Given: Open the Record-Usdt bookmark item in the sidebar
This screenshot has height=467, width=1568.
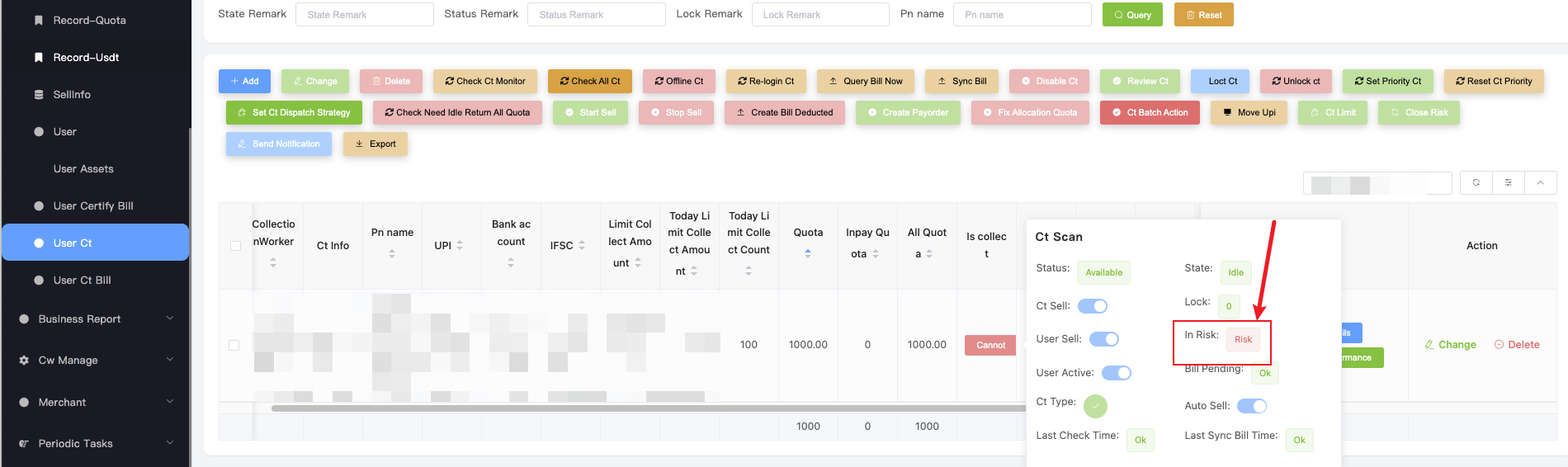Looking at the screenshot, I should (86, 58).
